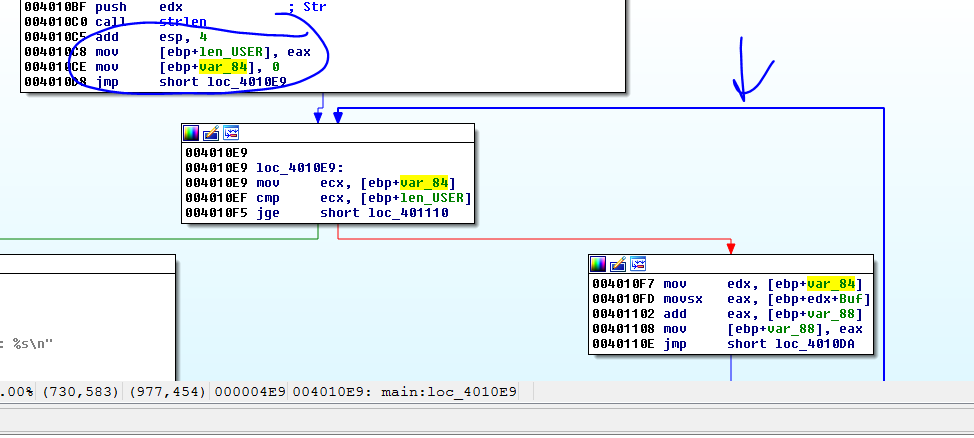
Task: Click file offset 000004E9 in status bar
Action: point(245,392)
